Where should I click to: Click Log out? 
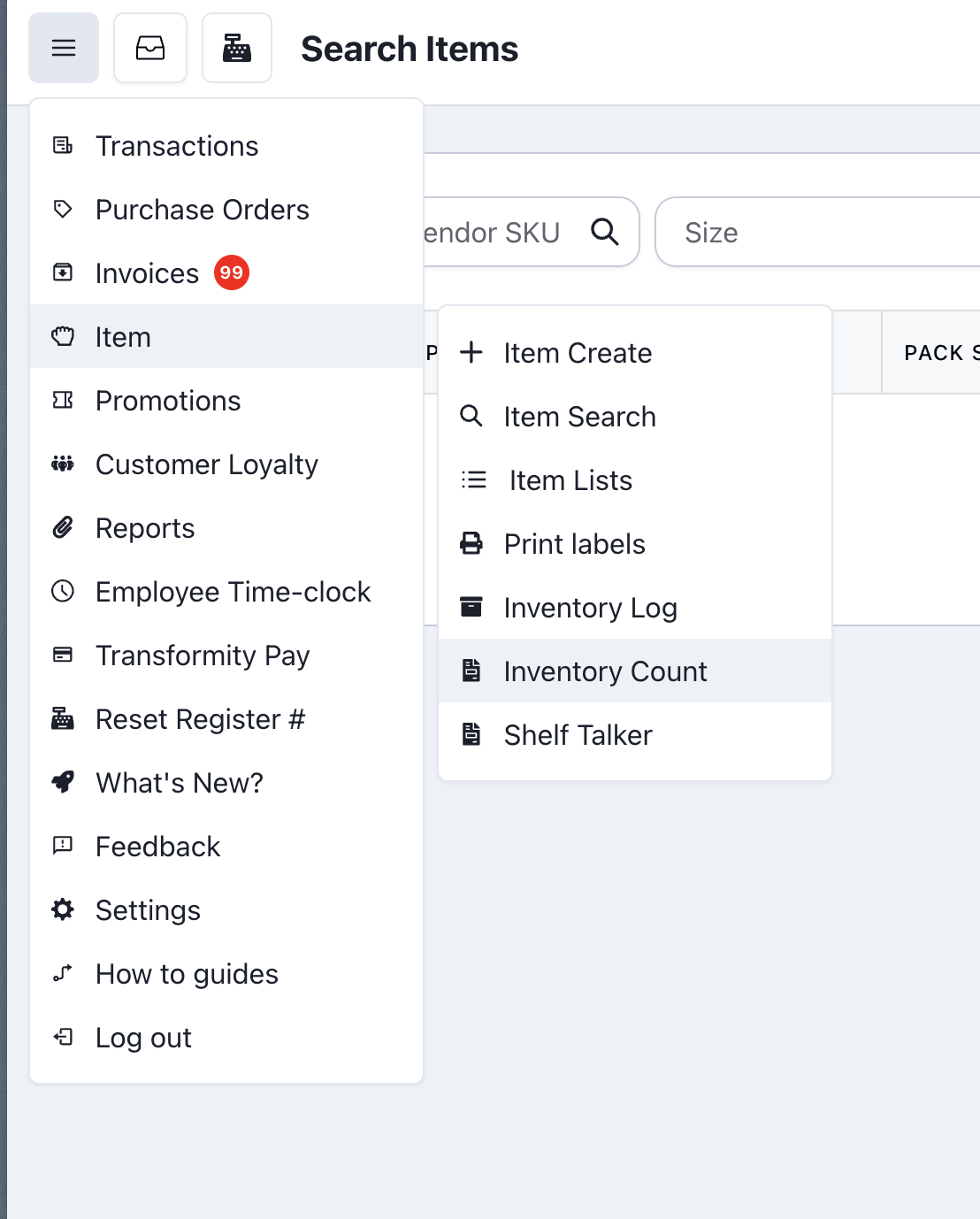click(143, 1038)
